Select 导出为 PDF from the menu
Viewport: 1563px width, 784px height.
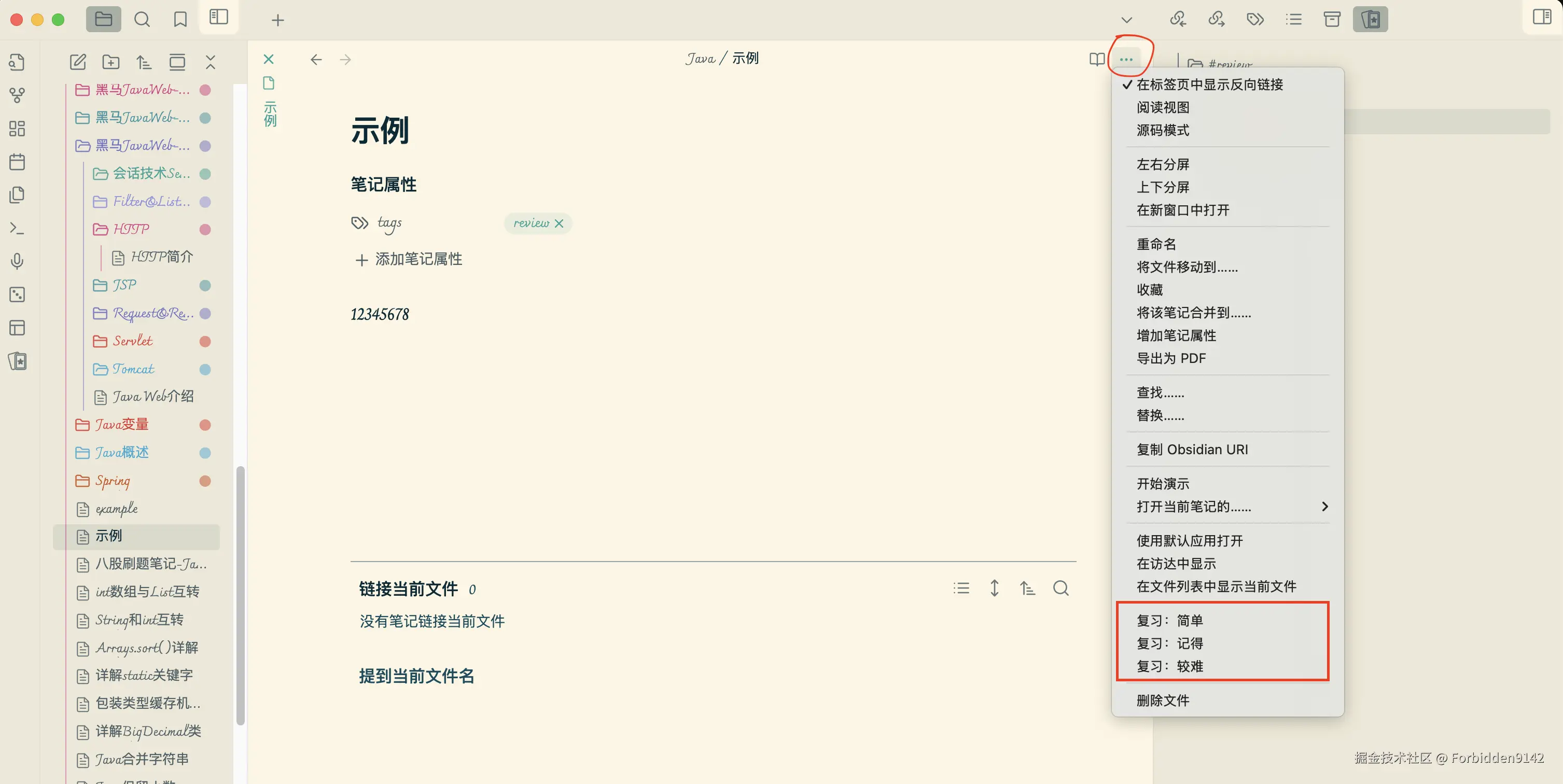click(1171, 358)
